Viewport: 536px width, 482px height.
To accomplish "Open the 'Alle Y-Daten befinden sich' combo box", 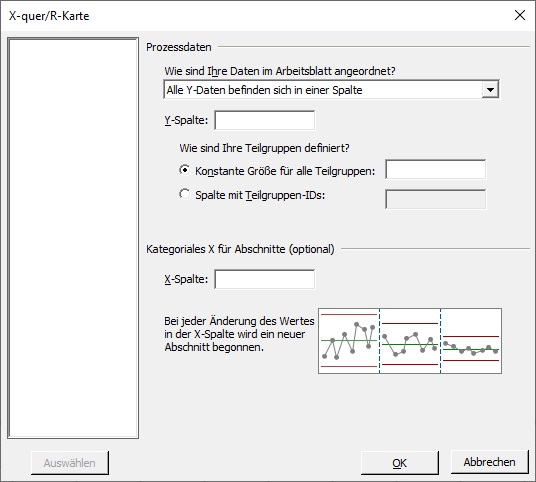I will (x=331, y=90).
